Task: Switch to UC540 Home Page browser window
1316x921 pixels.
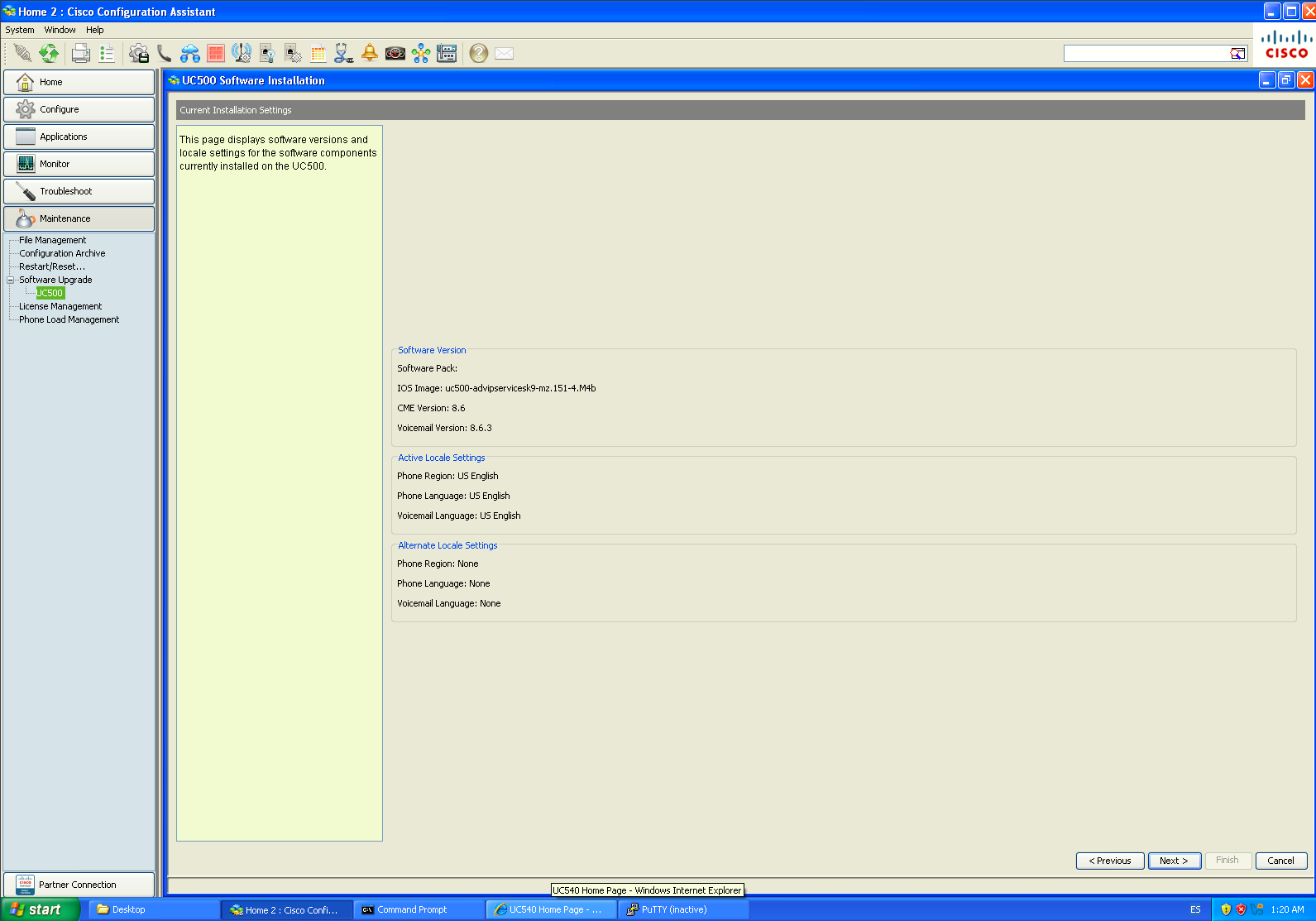Action: tap(552, 909)
